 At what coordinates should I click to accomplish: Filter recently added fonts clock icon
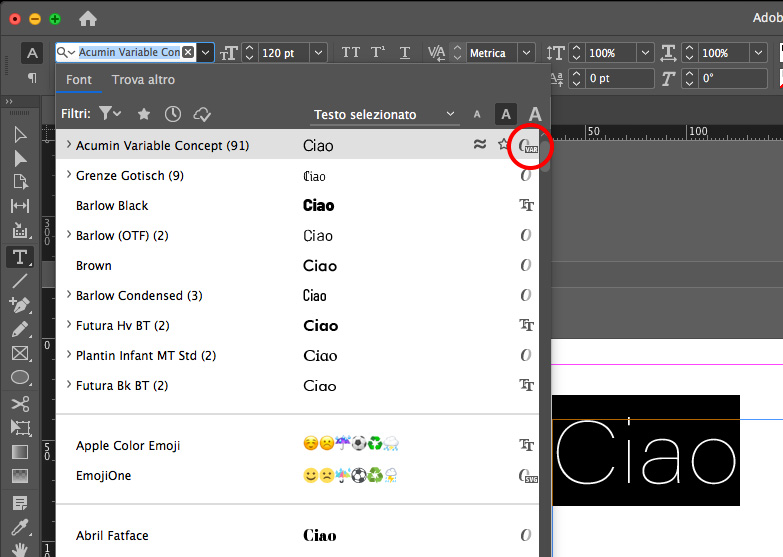coord(173,114)
